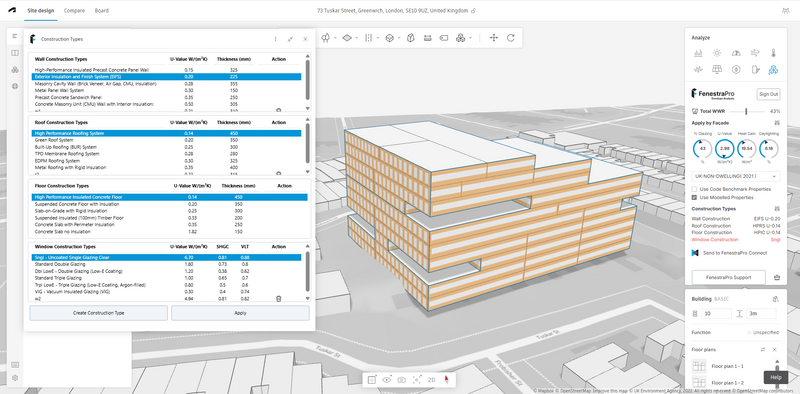Run sun hours analysis

click(x=717, y=53)
